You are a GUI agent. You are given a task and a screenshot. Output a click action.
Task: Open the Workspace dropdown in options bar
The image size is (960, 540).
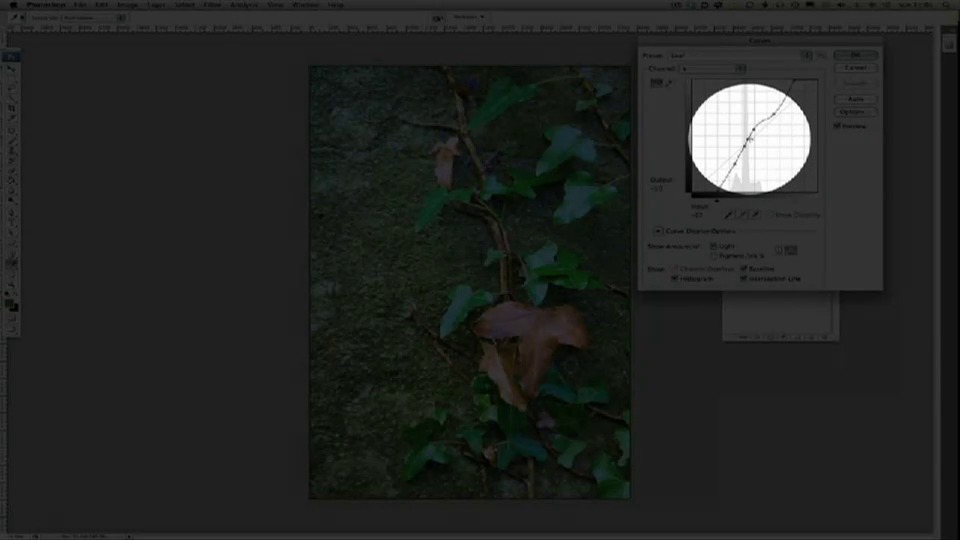tap(469, 17)
